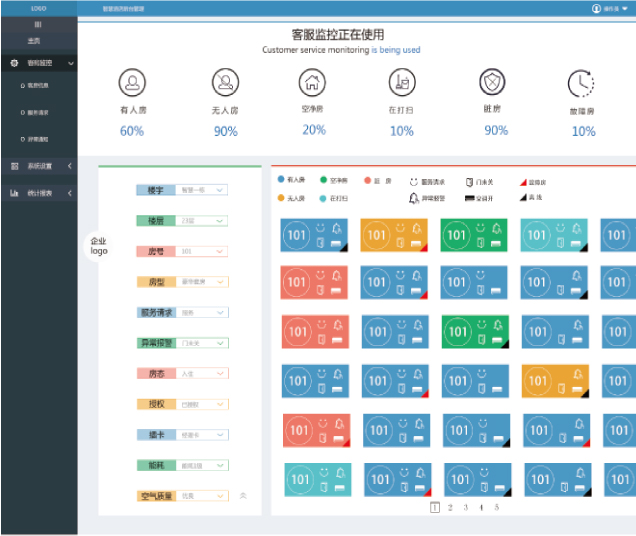This screenshot has width=636, height=536.
Task: Open the 楼宇 building dropdown
Action: (x=202, y=190)
